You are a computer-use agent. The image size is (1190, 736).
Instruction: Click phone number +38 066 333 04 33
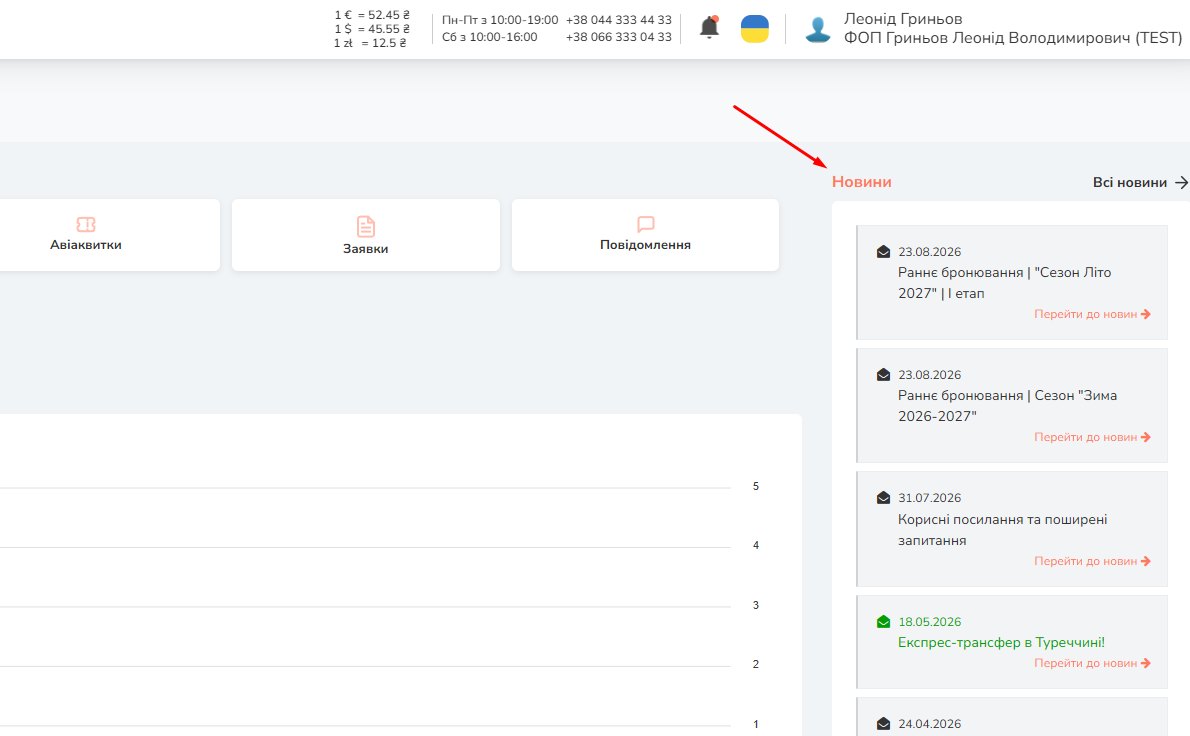click(x=619, y=36)
